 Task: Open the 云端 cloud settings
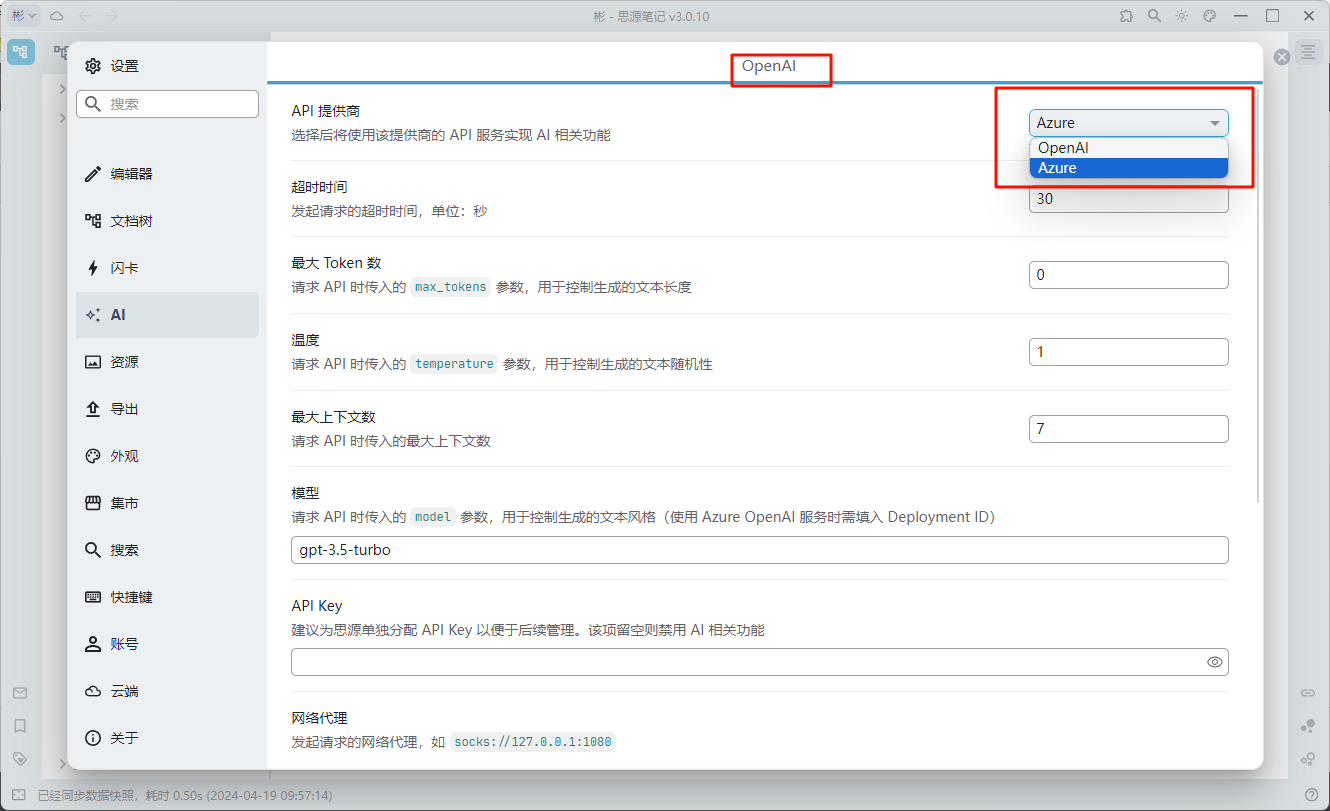click(x=168, y=691)
